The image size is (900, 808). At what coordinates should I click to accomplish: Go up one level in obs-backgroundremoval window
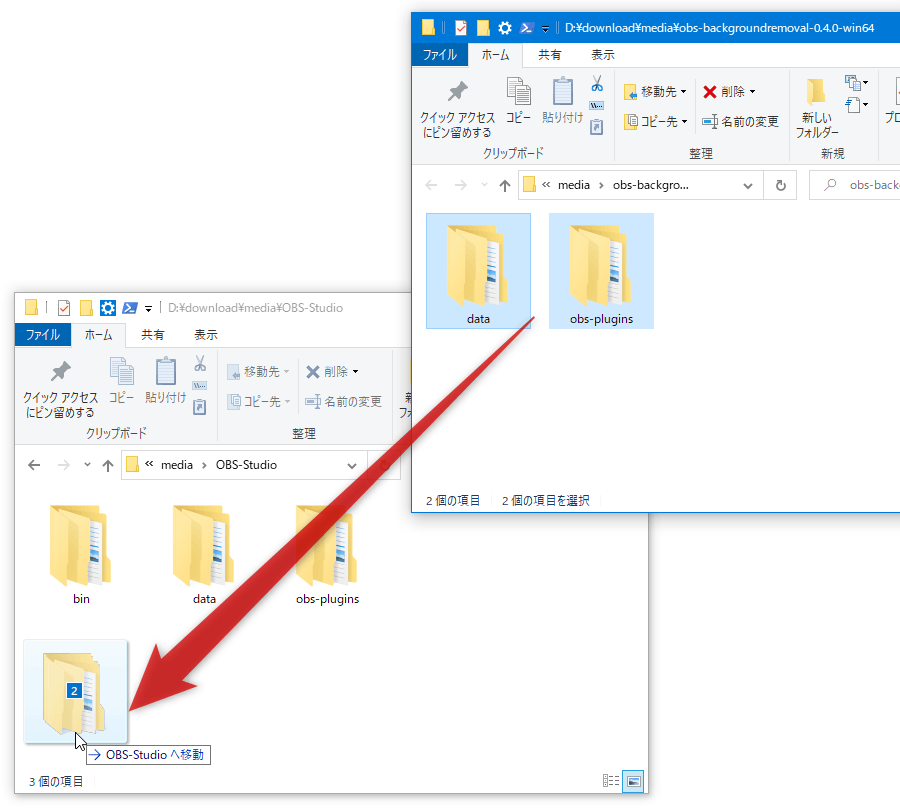click(x=505, y=185)
